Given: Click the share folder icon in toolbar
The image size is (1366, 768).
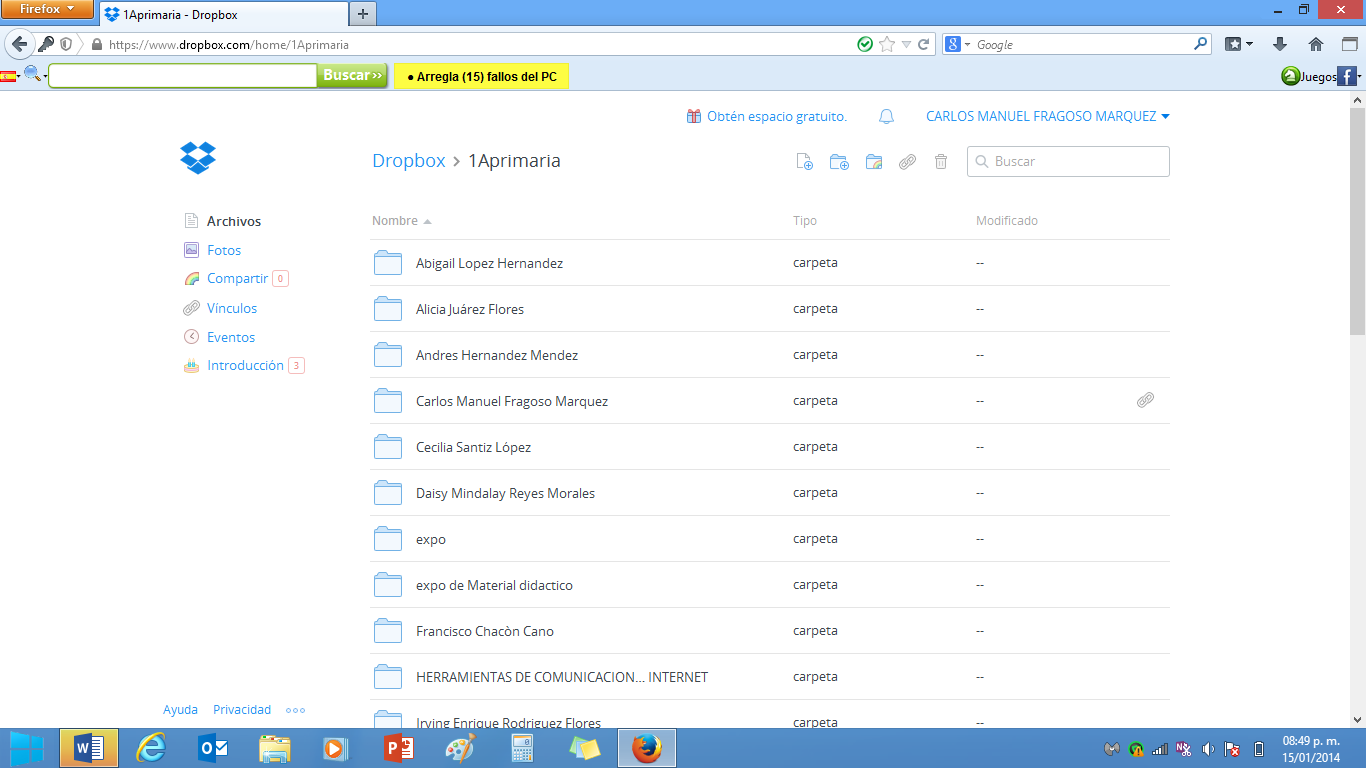Looking at the screenshot, I should tap(874, 162).
